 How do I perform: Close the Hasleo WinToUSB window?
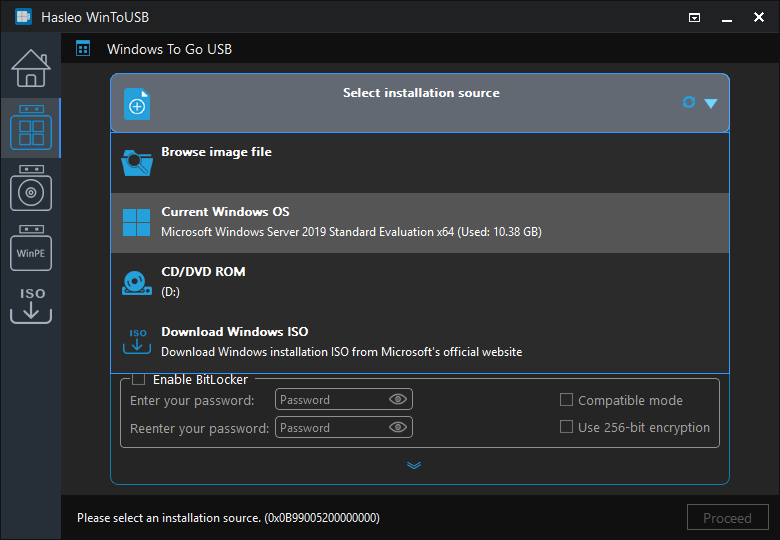pos(759,17)
